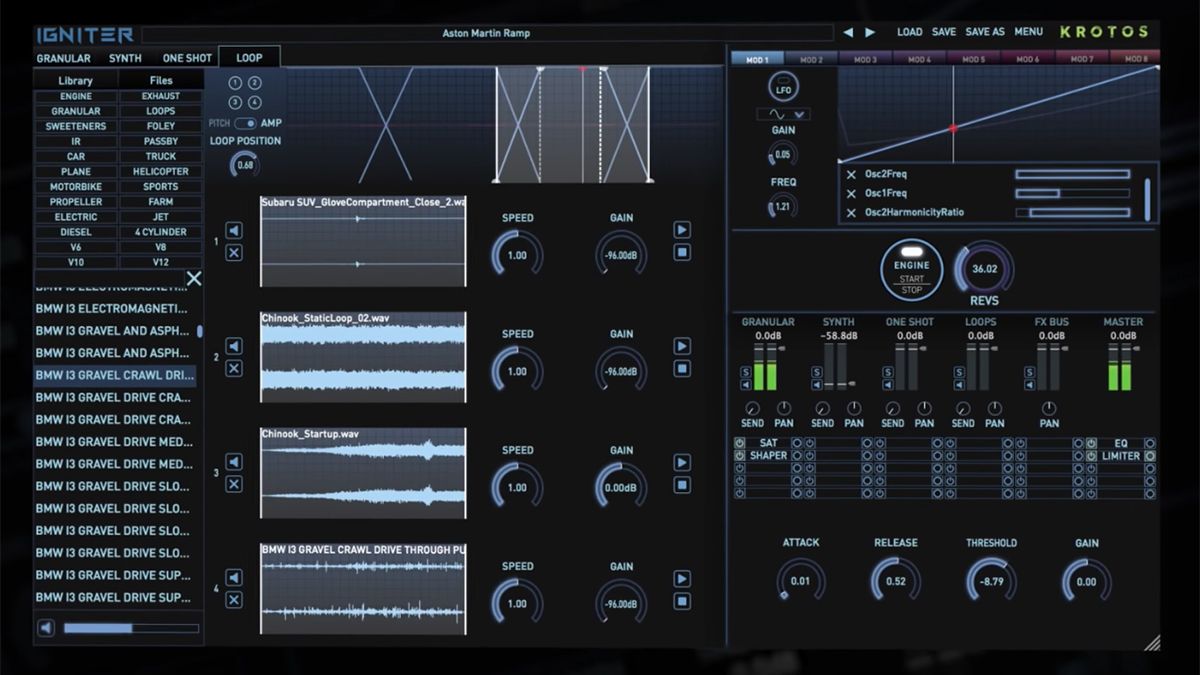Load the previous preset with left arrow
Screen dimensions: 1200x675
click(848, 32)
